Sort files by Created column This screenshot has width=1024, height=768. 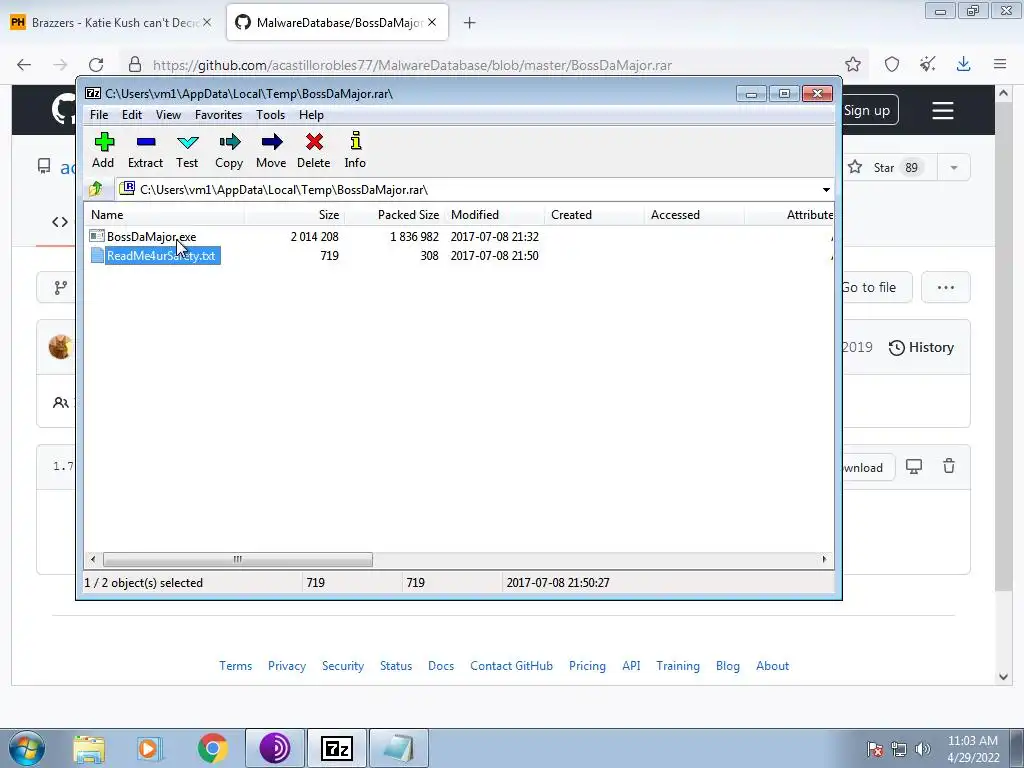click(594, 215)
